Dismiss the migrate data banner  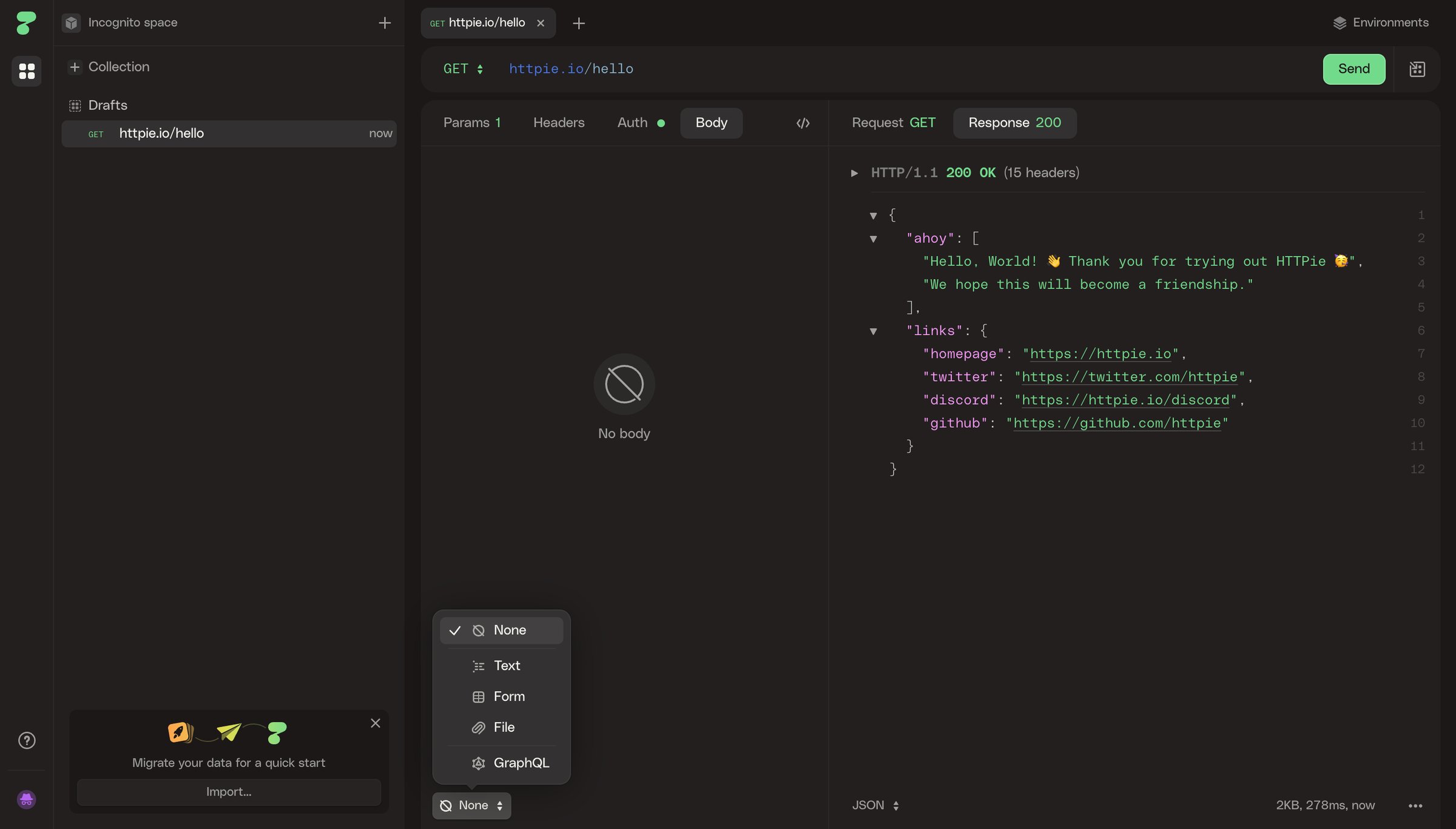click(x=376, y=723)
